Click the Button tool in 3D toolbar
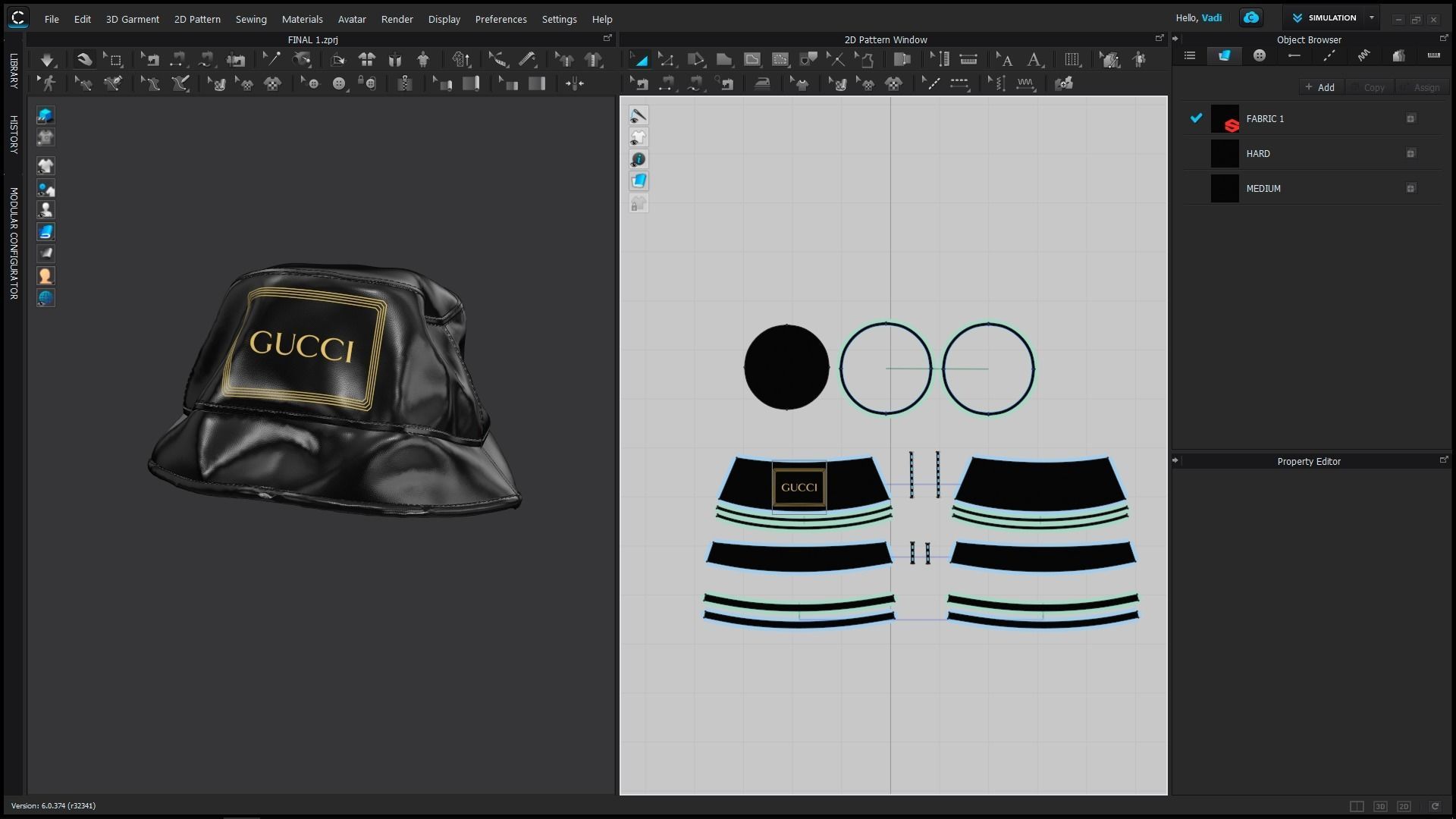 [339, 83]
